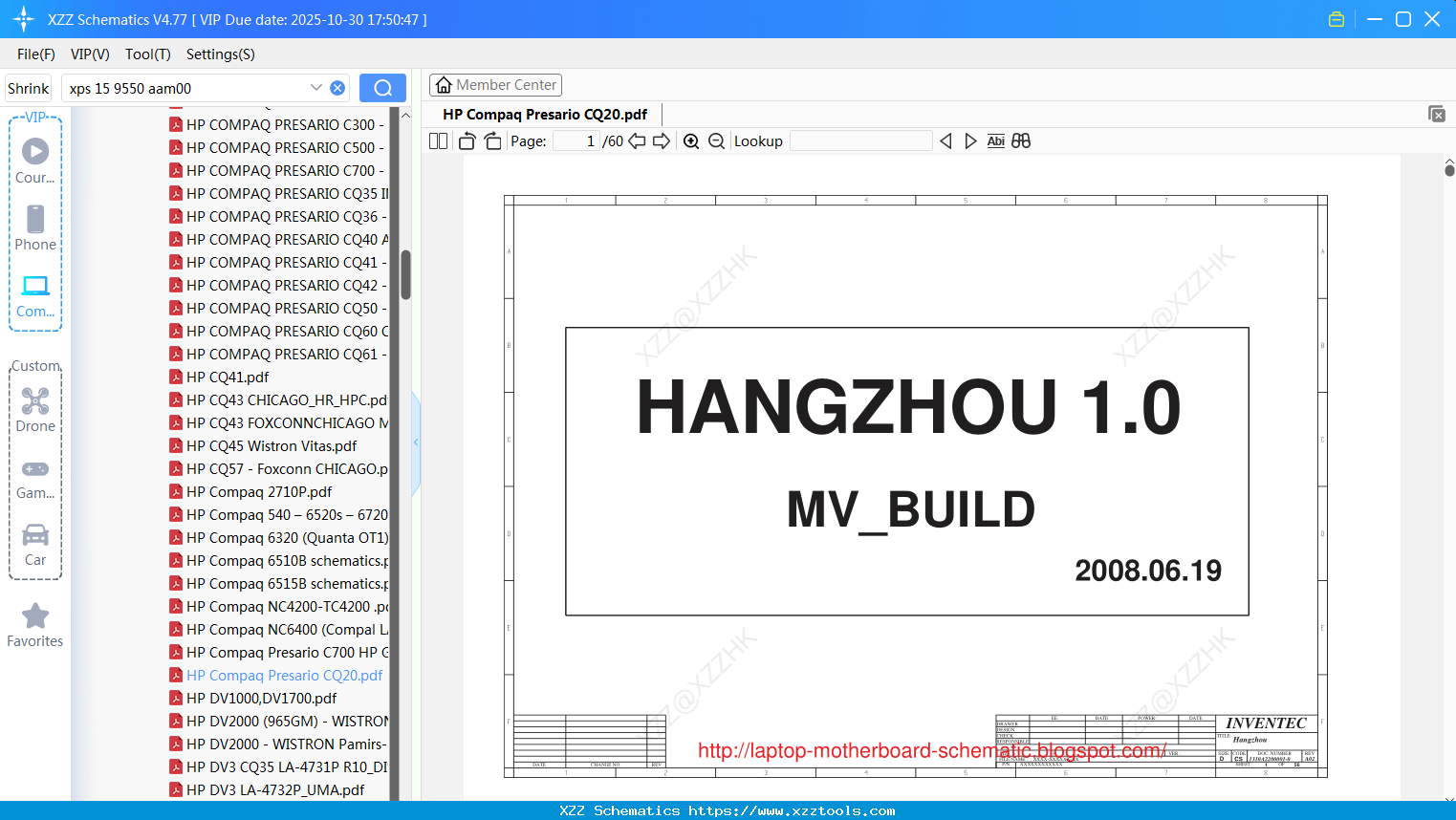Clear the search box text
Viewport: 1456px width, 820px height.
(337, 88)
